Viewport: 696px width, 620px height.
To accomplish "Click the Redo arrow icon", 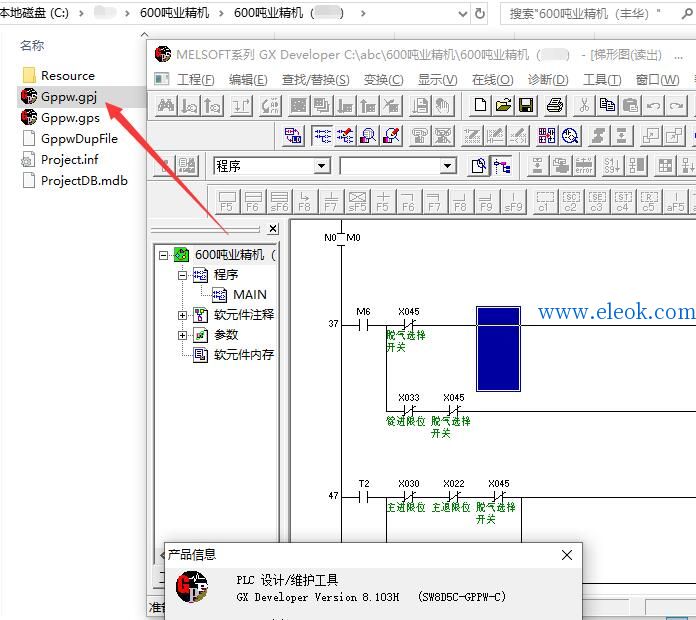I will tap(676, 106).
